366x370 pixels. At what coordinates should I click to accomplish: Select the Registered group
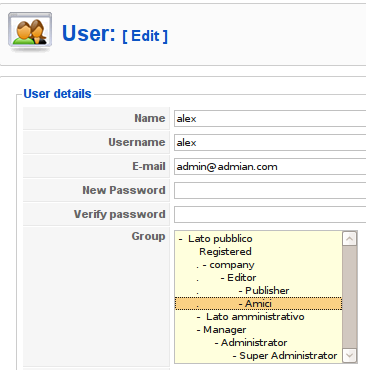258,252
